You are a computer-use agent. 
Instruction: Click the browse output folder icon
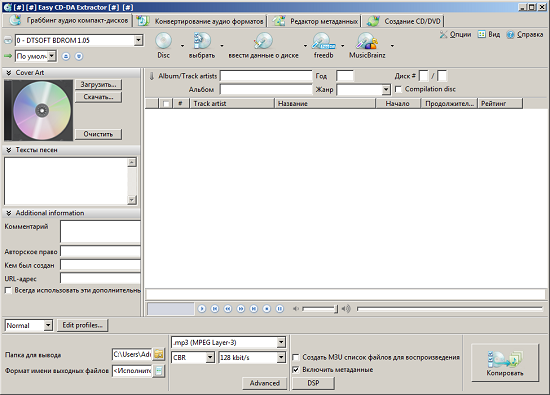(159, 354)
